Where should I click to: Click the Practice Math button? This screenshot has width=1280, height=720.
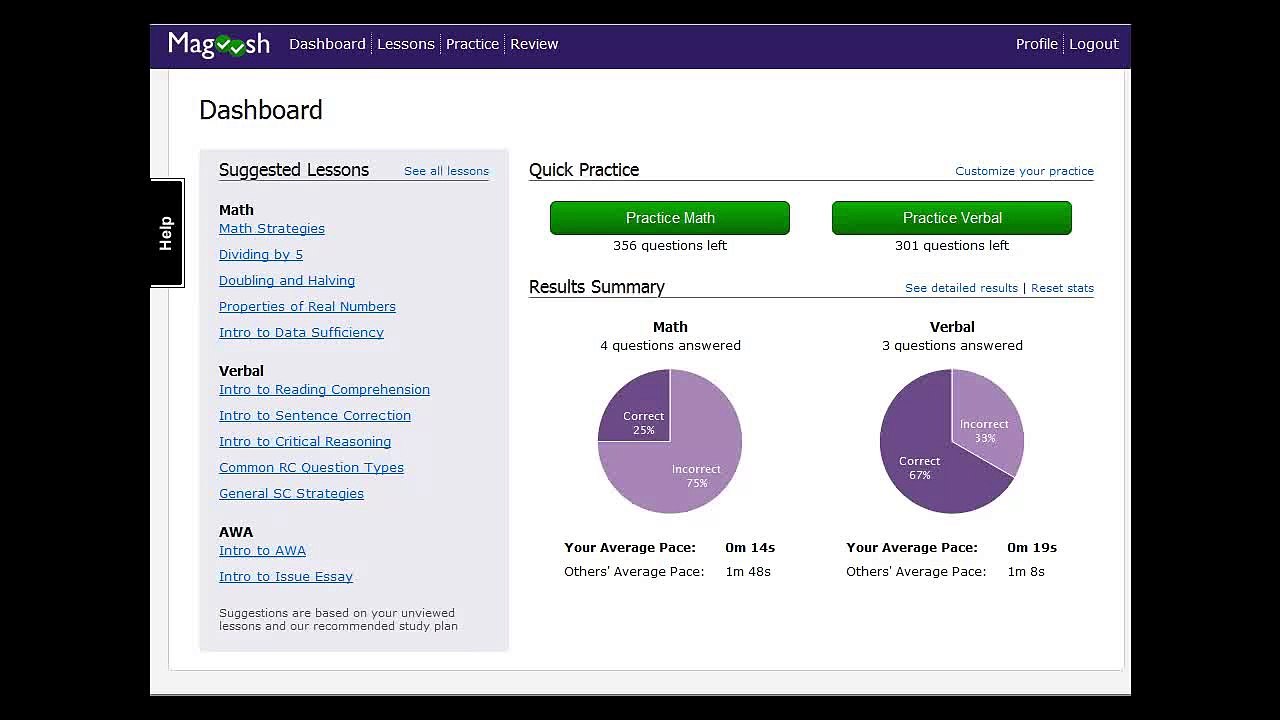point(670,218)
